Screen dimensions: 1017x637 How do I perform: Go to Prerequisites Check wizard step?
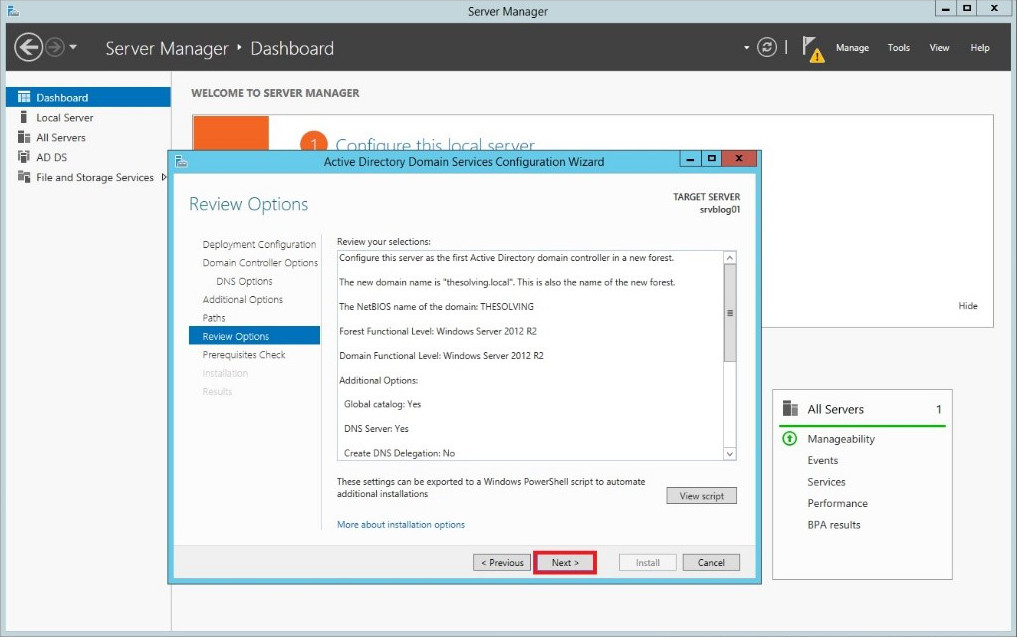pos(244,355)
